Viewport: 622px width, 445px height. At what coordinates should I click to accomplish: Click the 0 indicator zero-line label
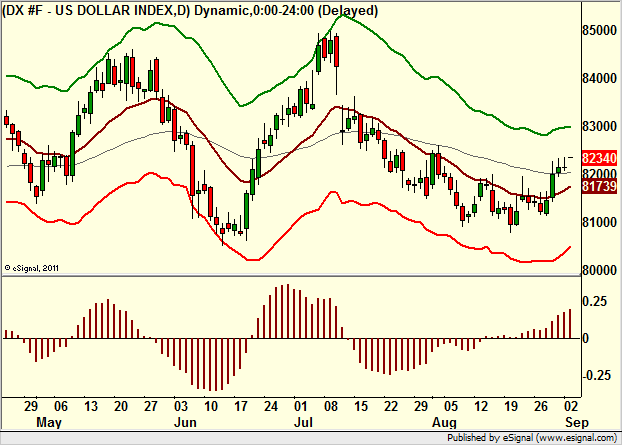585,338
